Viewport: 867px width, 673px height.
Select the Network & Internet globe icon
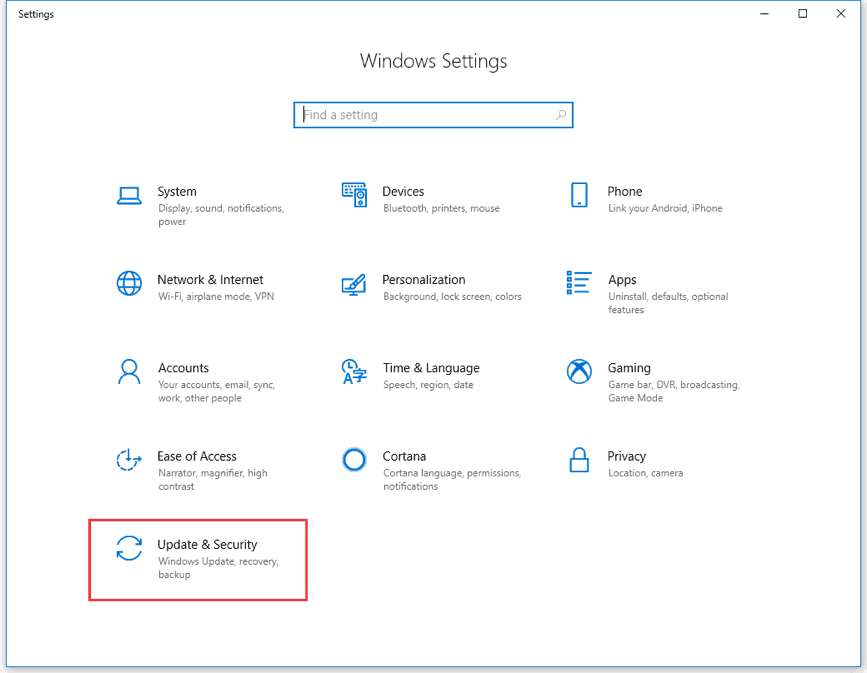pos(129,283)
